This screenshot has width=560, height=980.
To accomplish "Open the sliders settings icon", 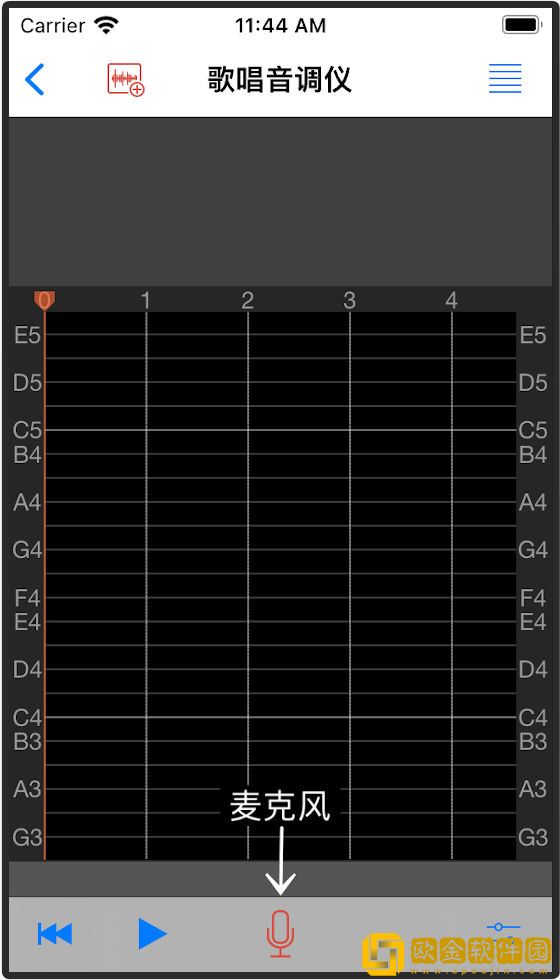I will click(504, 927).
